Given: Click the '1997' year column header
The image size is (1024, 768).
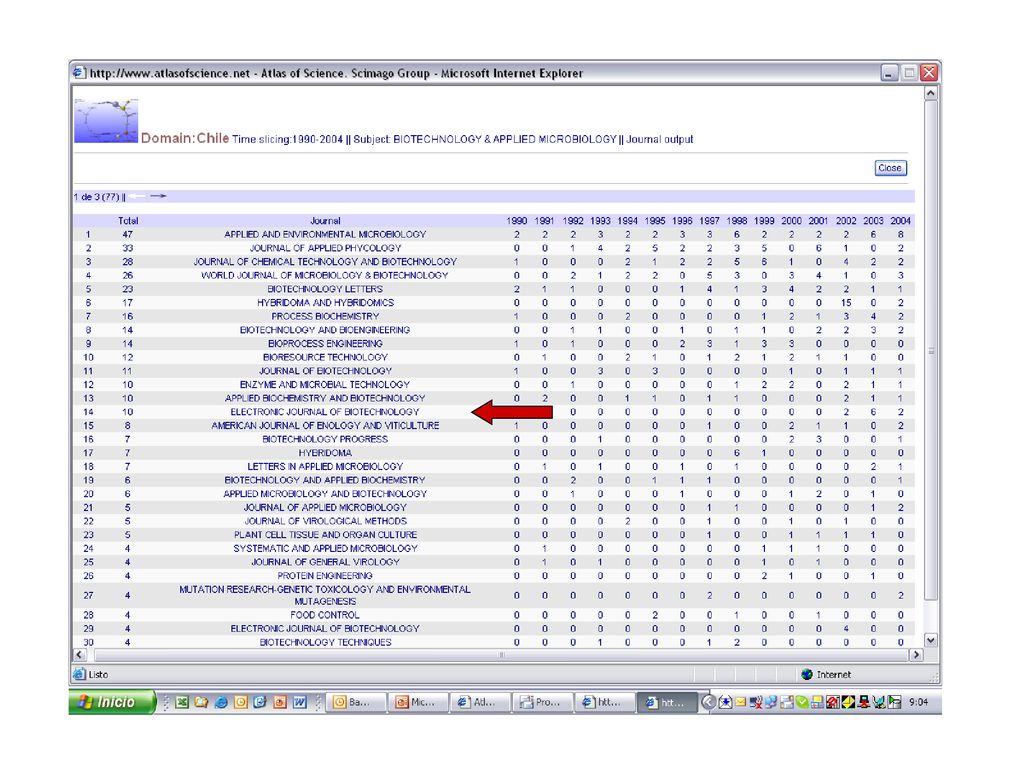Looking at the screenshot, I should click(x=709, y=221).
